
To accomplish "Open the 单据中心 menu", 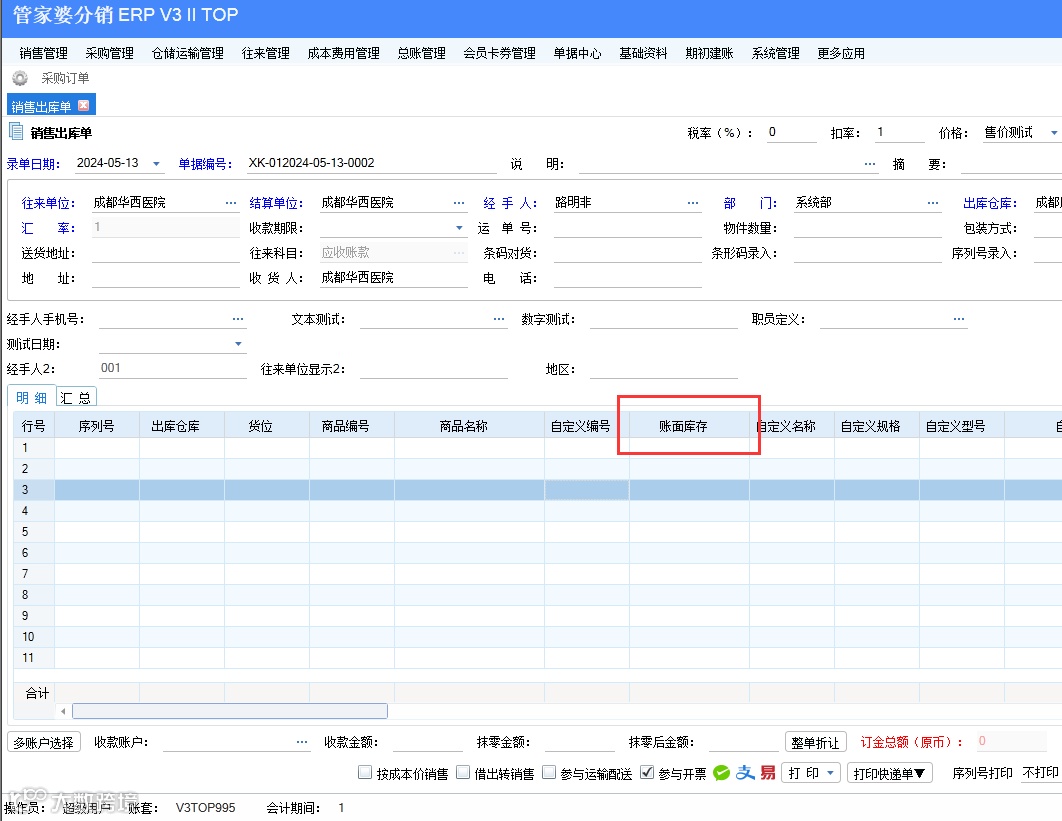I will 577,54.
